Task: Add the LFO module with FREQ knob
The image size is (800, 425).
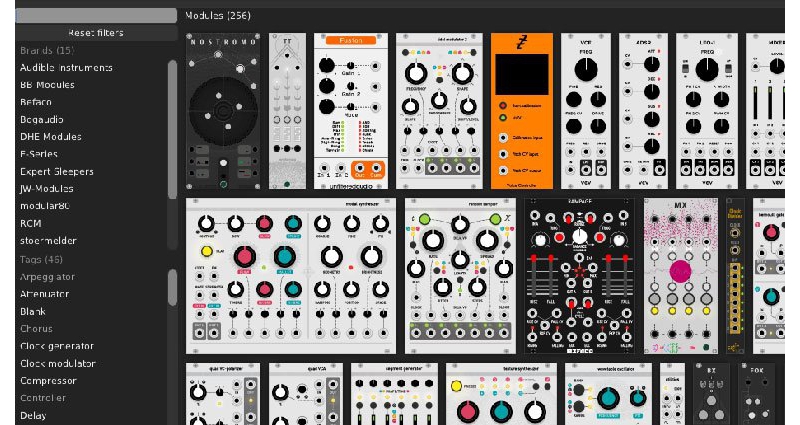Action: tap(707, 111)
